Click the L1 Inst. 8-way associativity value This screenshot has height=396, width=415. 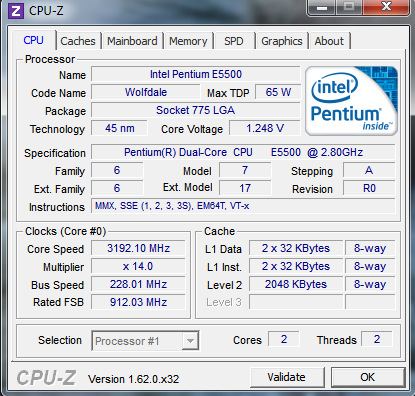click(x=370, y=266)
